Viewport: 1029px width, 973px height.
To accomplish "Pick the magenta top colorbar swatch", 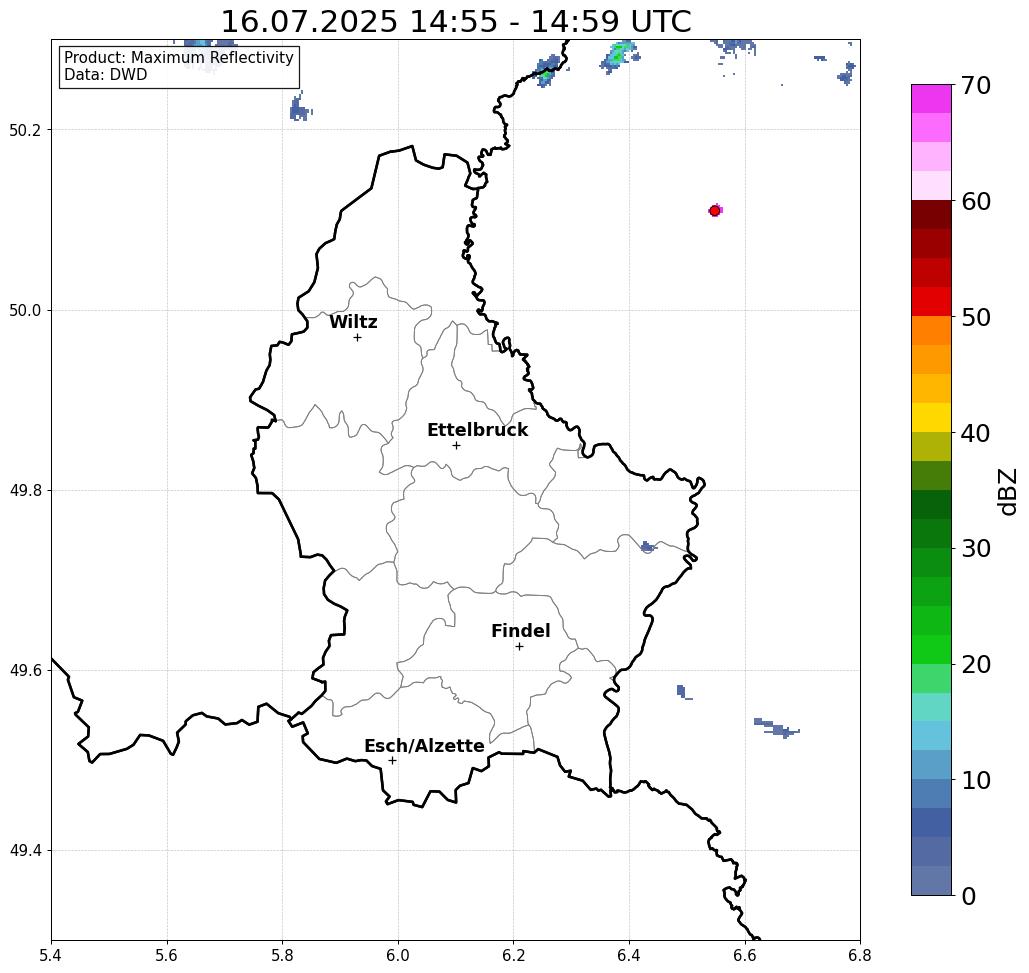I will pyautogui.click(x=931, y=99).
